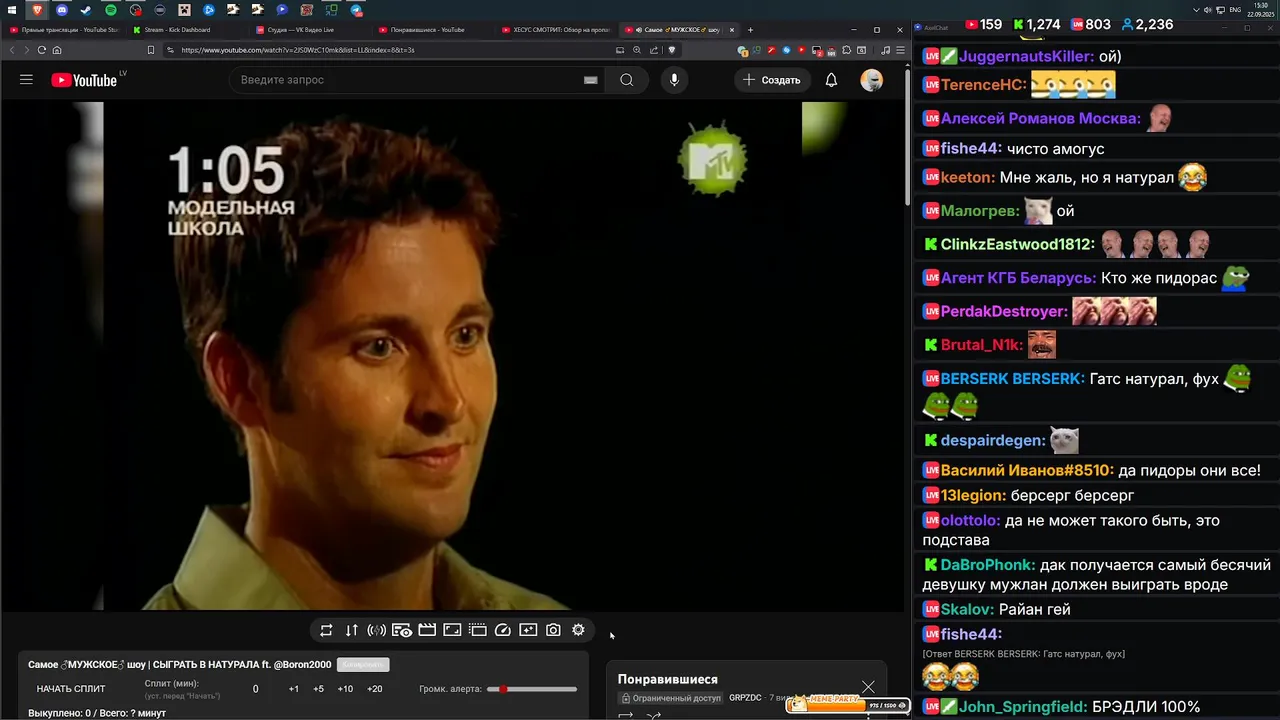Click the YouTube search magnifier button
Screen dimensions: 1280x720
[627, 80]
